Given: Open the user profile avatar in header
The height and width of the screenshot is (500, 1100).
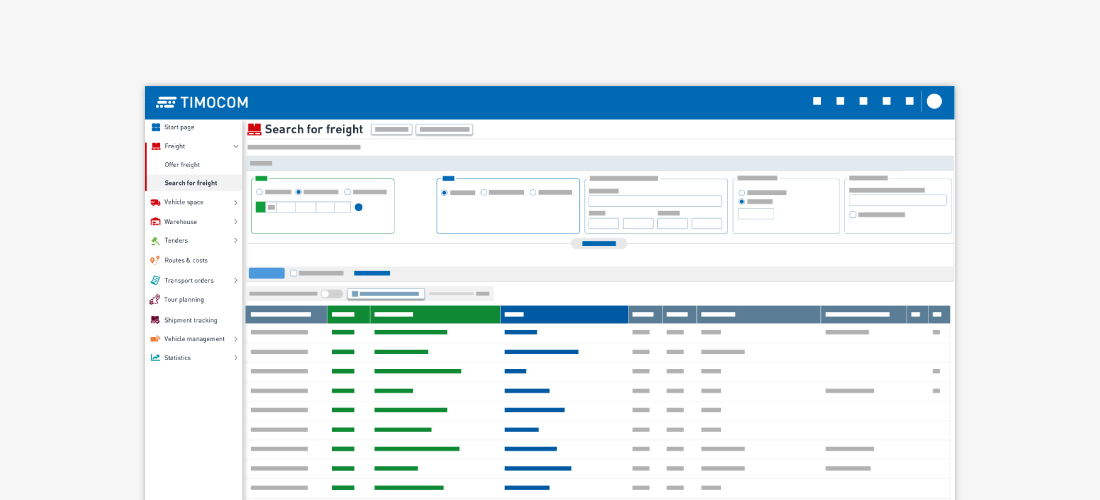Looking at the screenshot, I should pyautogui.click(x=934, y=101).
